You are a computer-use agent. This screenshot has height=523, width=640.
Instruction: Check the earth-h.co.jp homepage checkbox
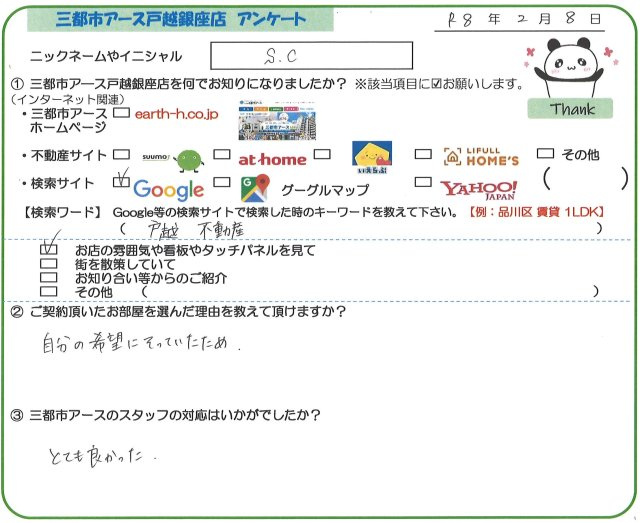[121, 113]
